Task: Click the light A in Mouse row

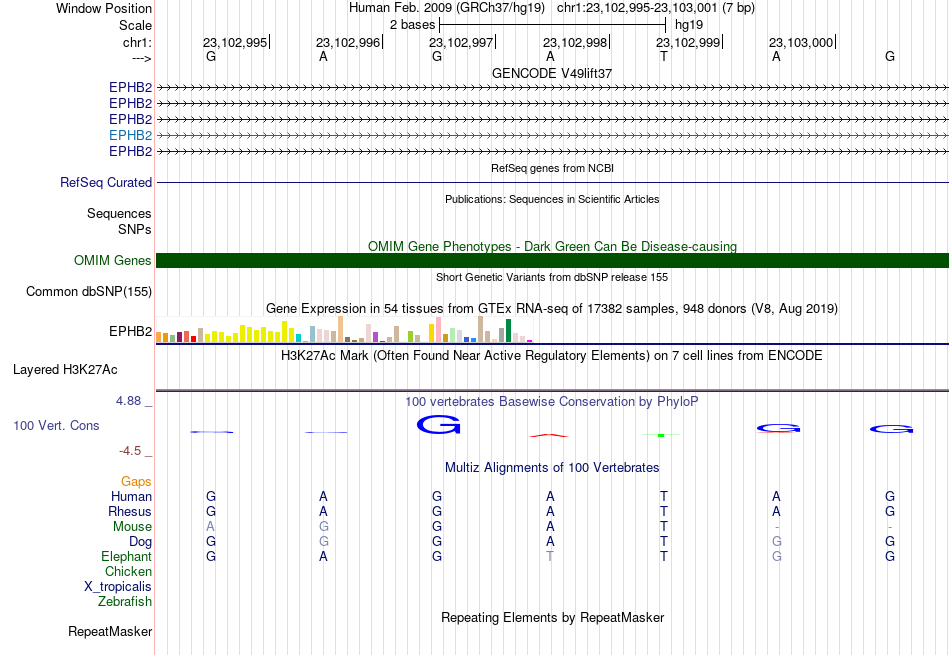Action: coord(210,527)
